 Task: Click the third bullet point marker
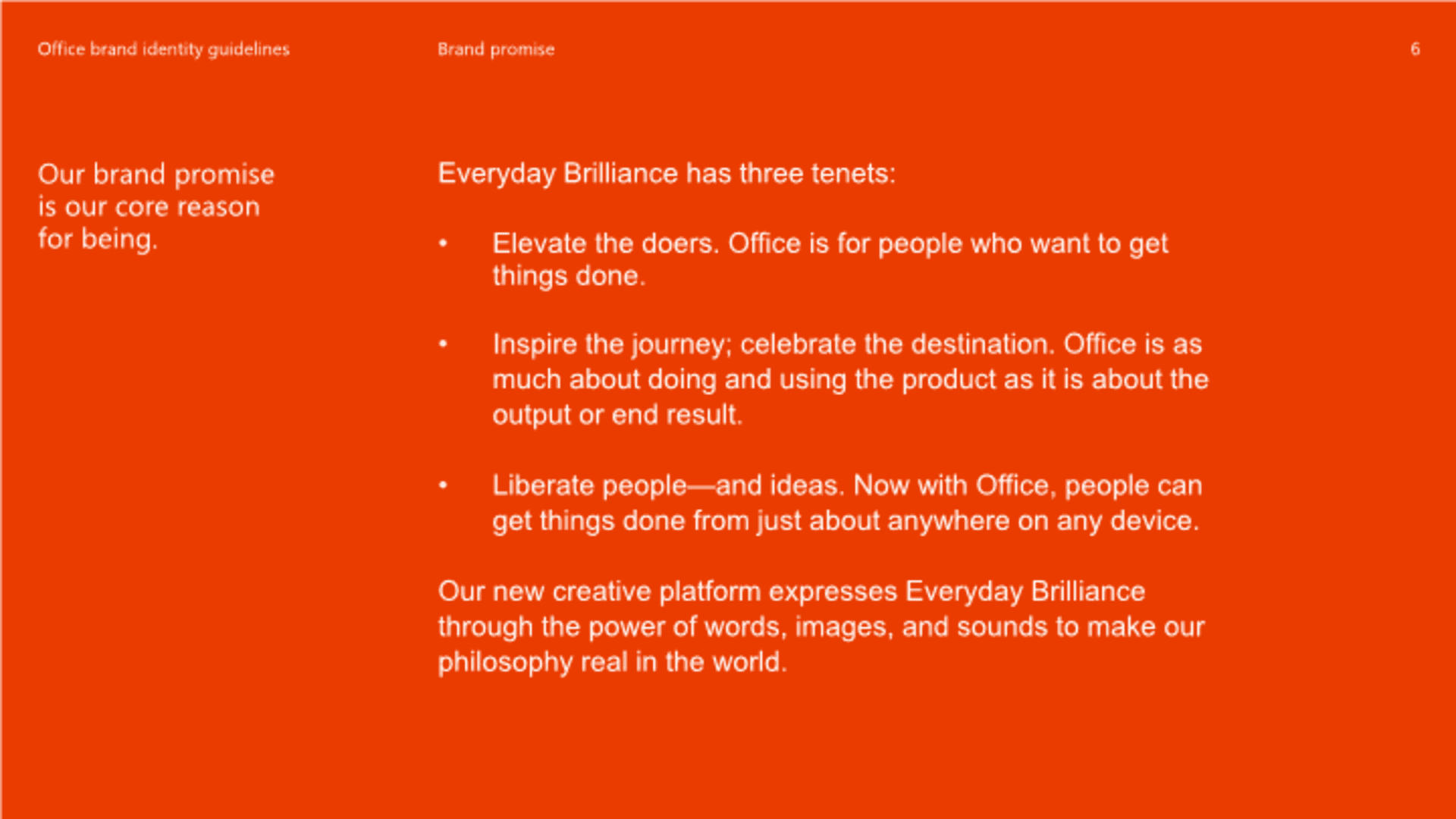(x=444, y=485)
